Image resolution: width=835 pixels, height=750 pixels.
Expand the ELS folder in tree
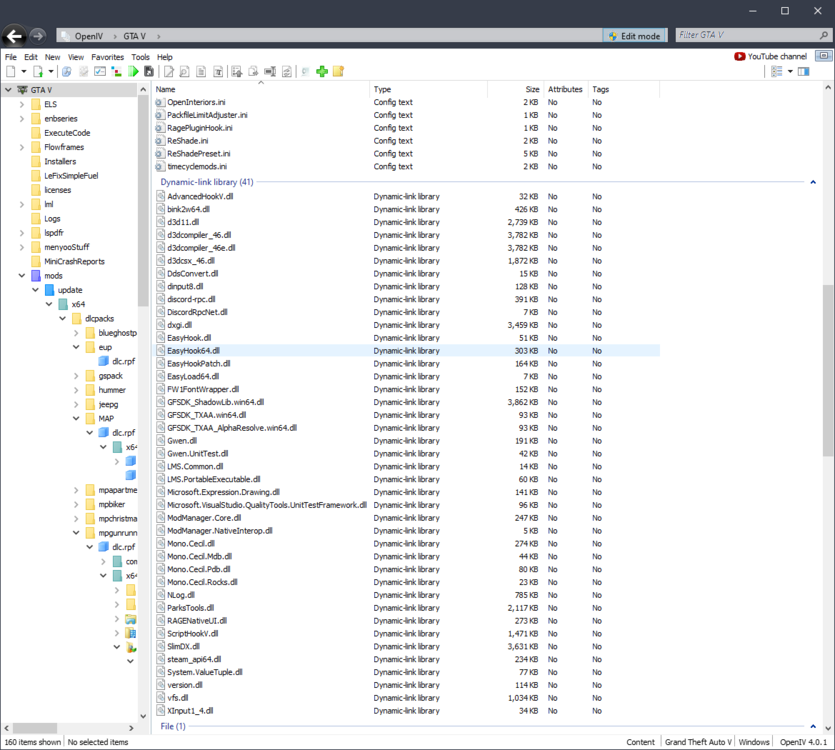(22, 104)
